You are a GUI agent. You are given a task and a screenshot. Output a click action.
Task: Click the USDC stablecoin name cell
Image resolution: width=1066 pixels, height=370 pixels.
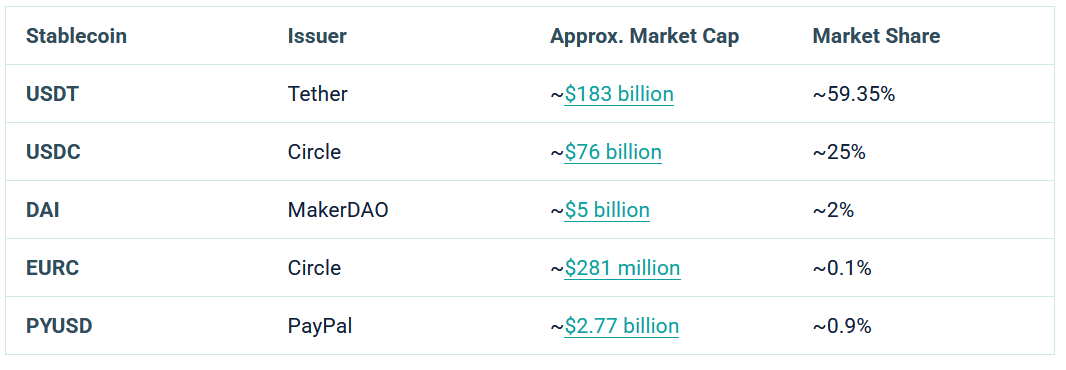(53, 152)
